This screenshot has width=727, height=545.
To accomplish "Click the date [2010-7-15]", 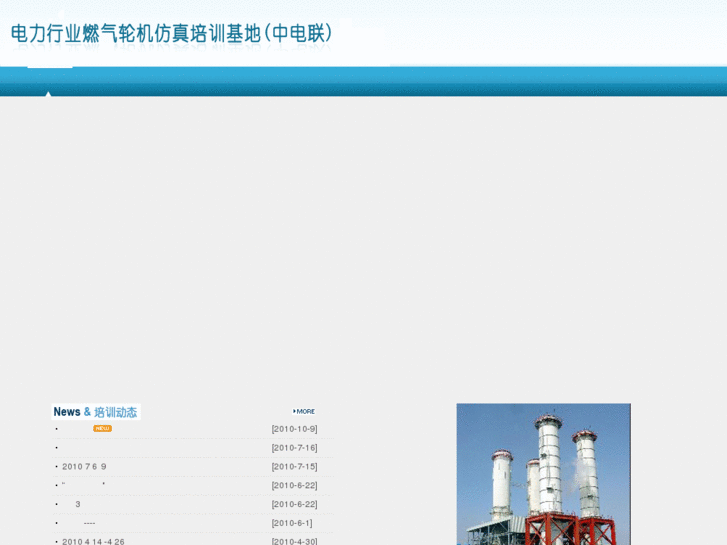I will click(x=294, y=467).
